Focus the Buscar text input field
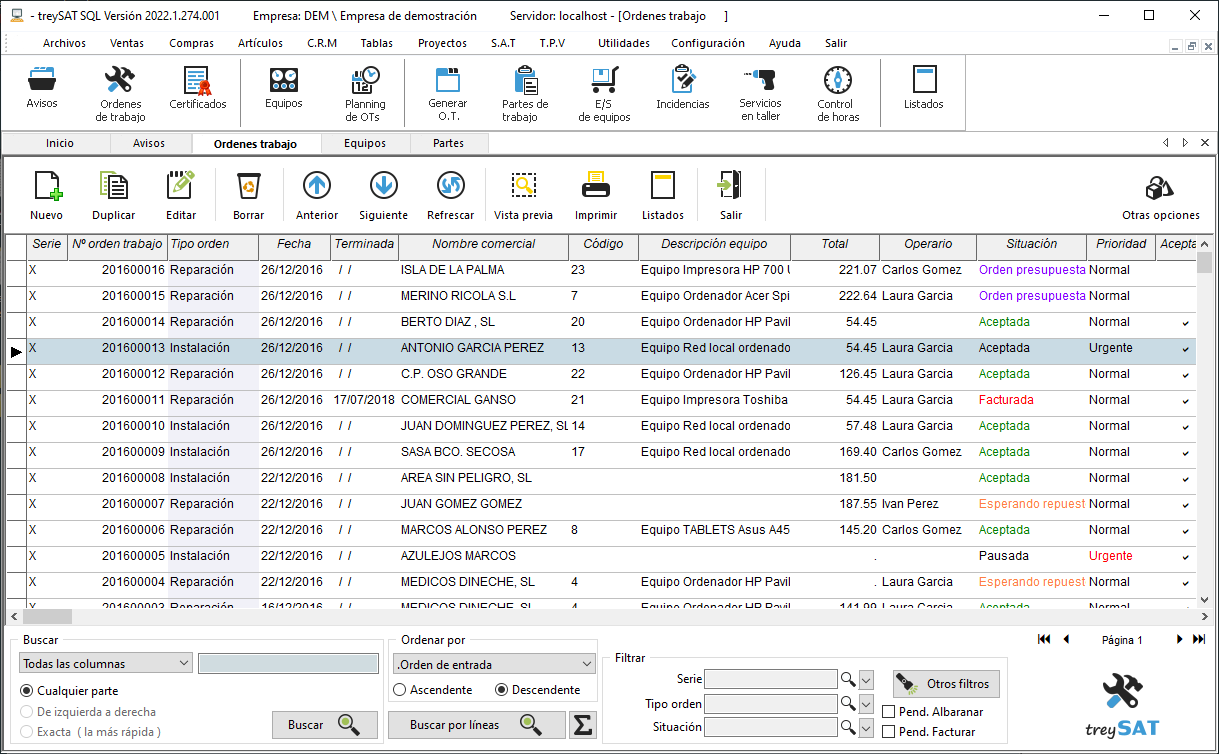This screenshot has height=754, width=1219. (x=288, y=663)
